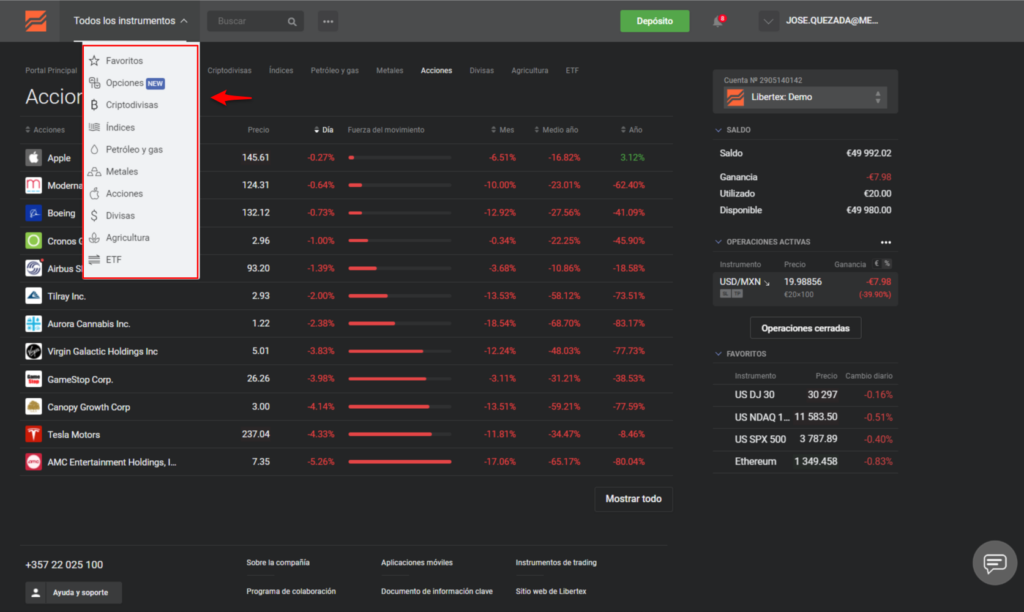1024x612 pixels.
Task: Click the Tilray Inc. logo
Action: [33, 296]
